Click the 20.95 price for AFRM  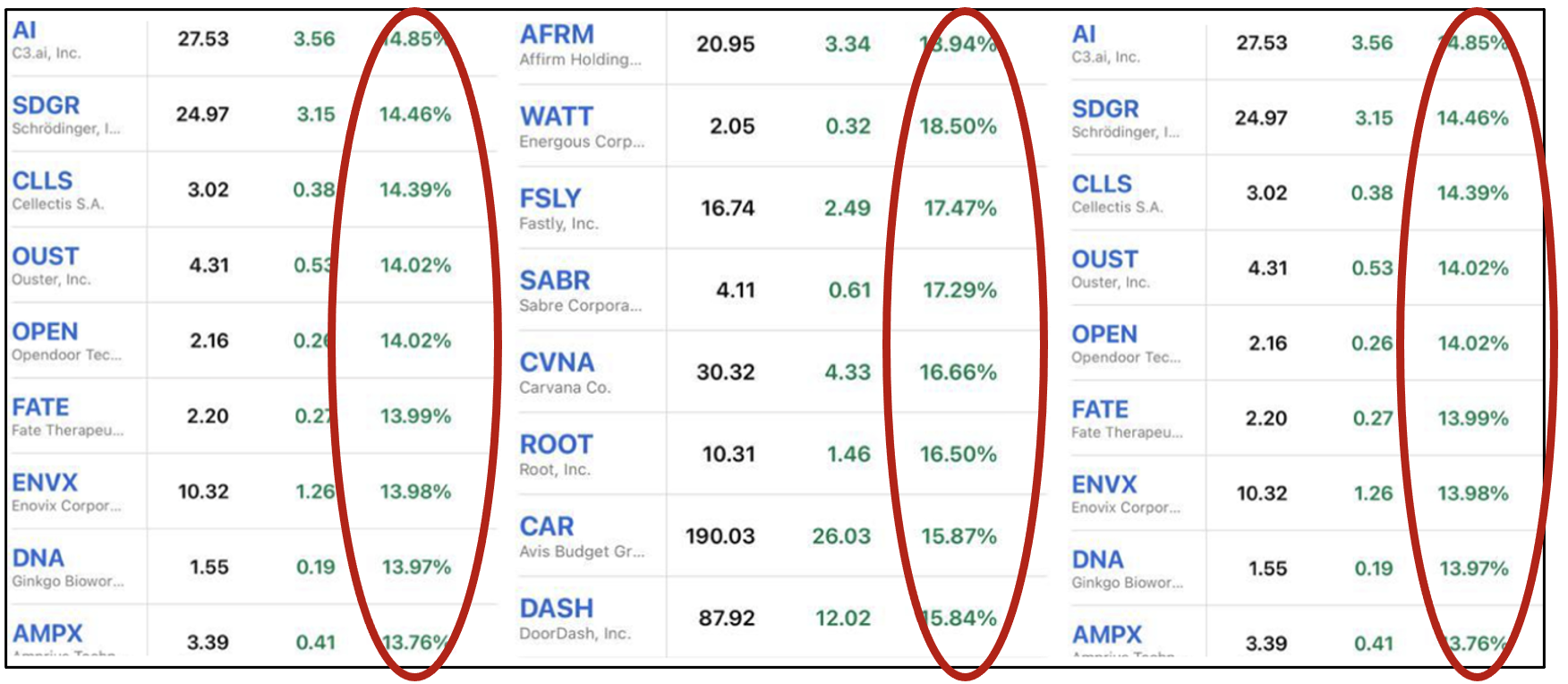click(726, 44)
